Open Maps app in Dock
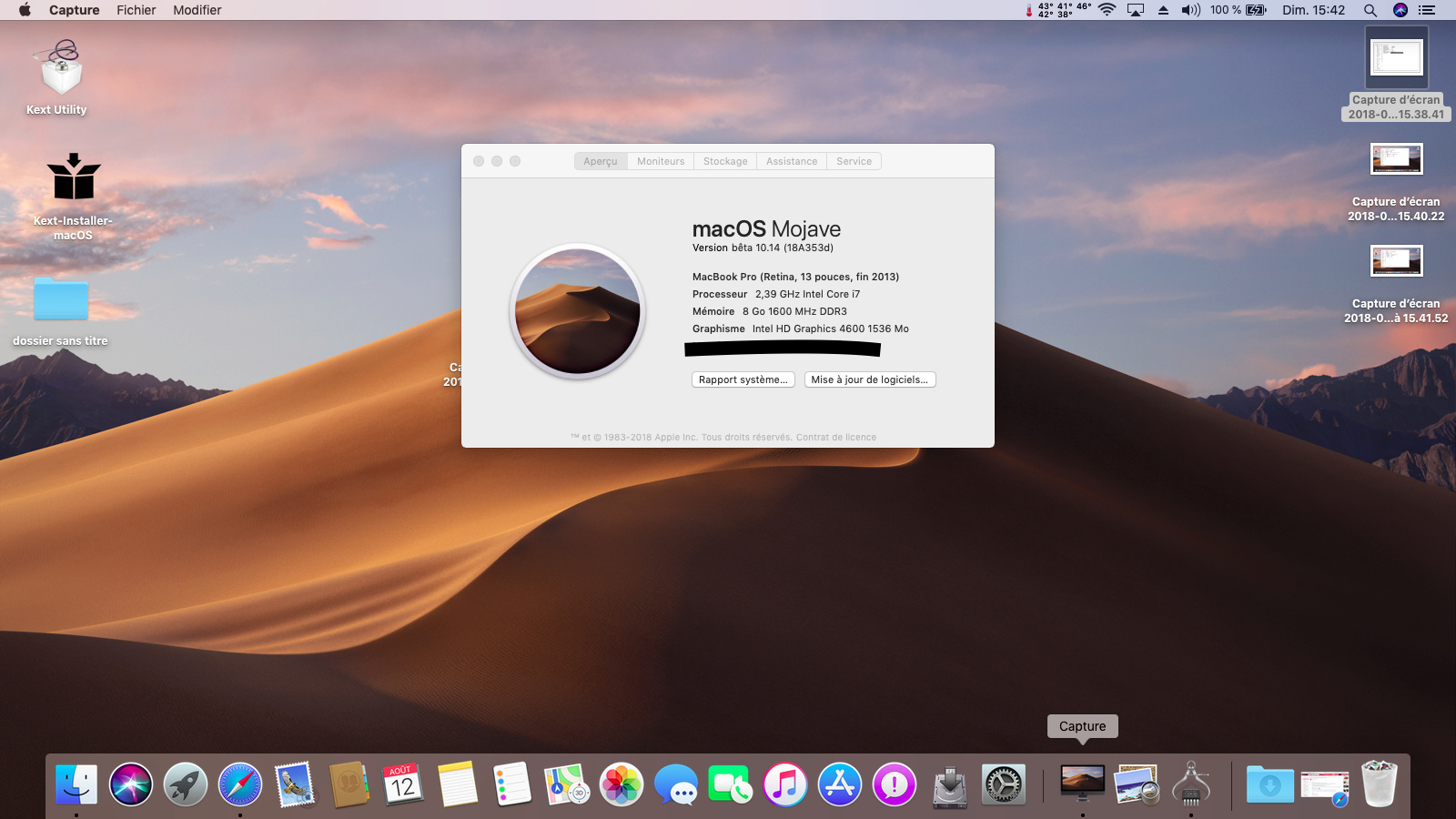Viewport: 1456px width, 819px height. 567,784
